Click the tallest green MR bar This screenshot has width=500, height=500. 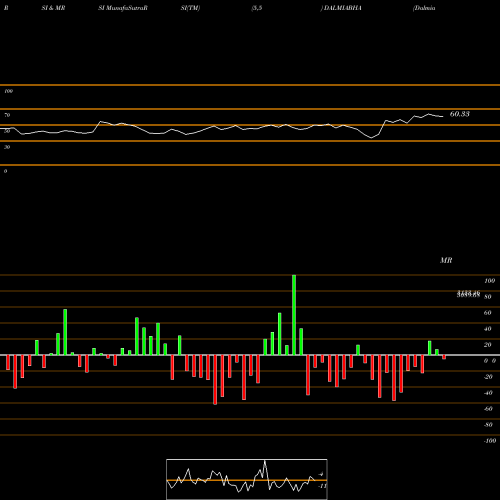tap(294, 315)
